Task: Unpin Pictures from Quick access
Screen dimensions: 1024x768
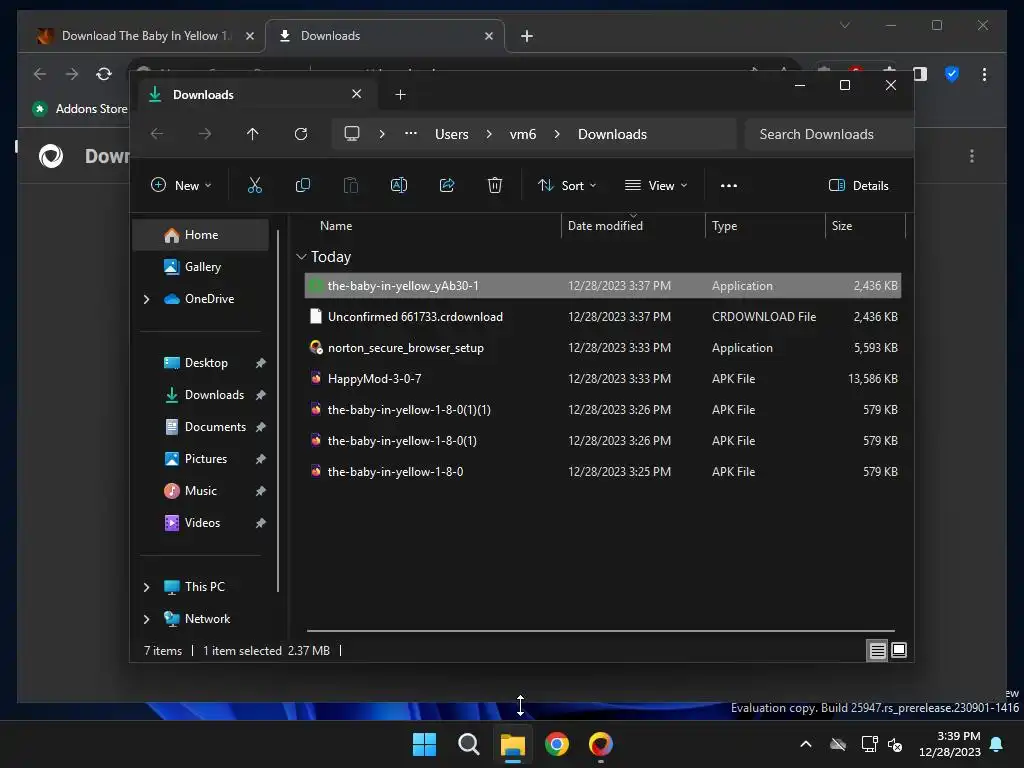Action: 261,459
